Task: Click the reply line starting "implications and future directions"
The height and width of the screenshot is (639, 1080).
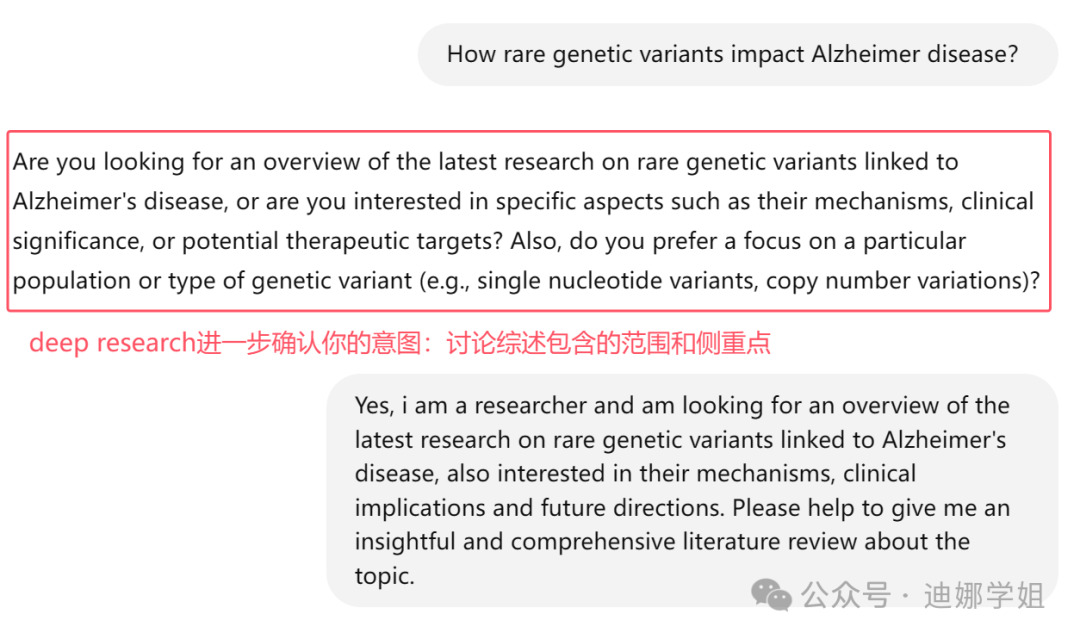Action: pos(681,508)
